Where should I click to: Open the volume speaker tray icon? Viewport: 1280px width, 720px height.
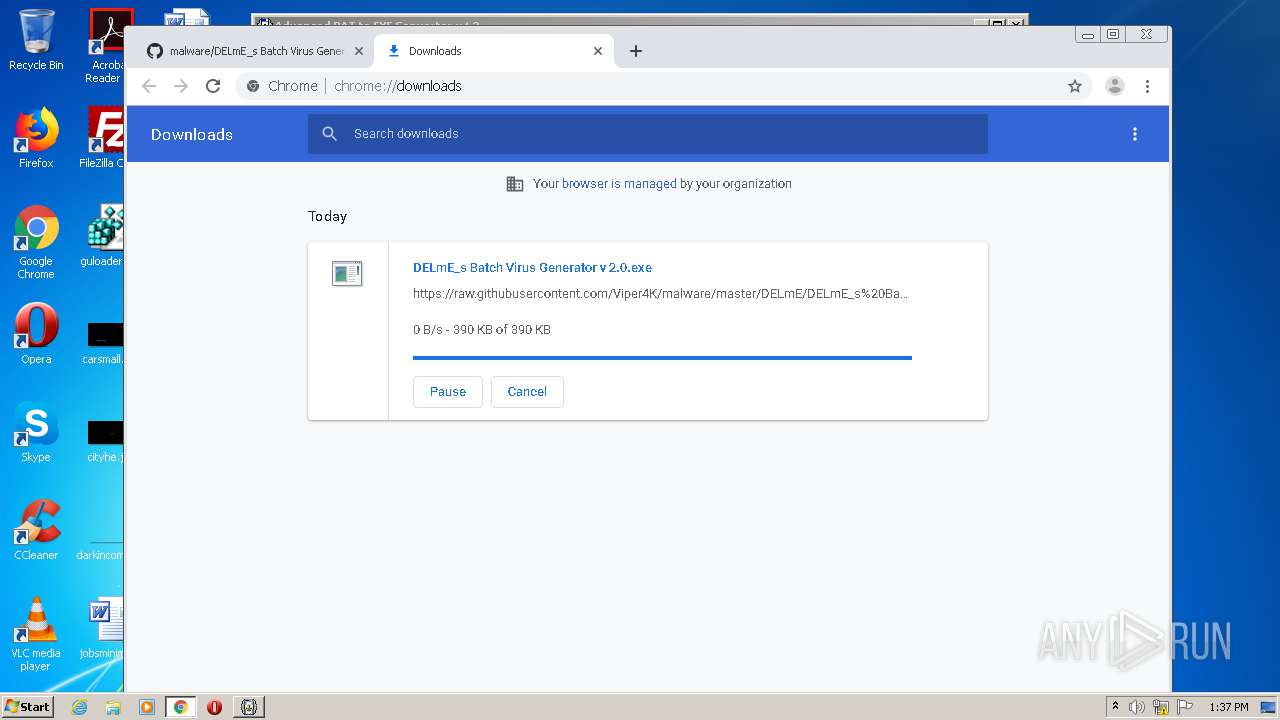click(1137, 707)
